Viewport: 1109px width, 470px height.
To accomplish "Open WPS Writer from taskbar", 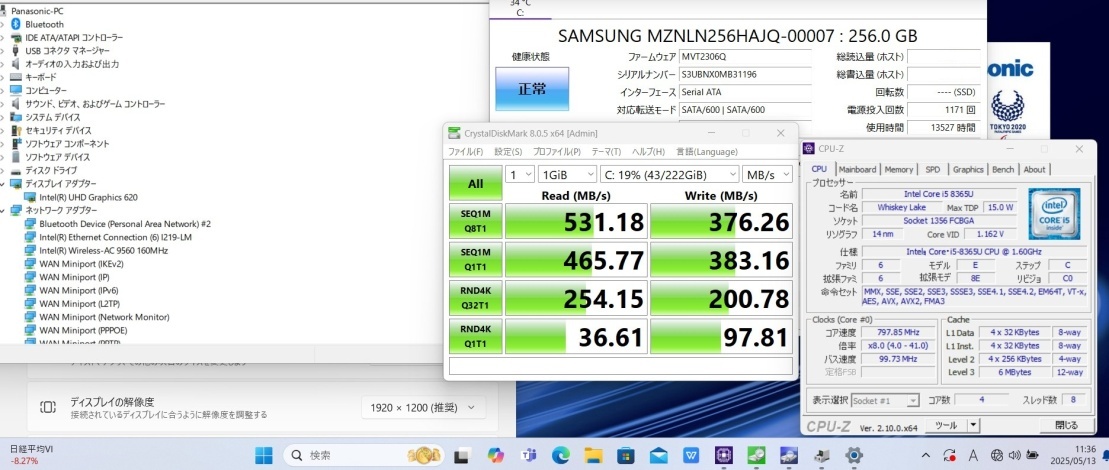I will tap(692, 455).
